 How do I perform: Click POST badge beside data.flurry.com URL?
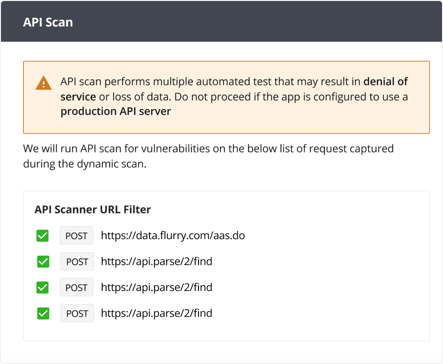pyautogui.click(x=76, y=236)
